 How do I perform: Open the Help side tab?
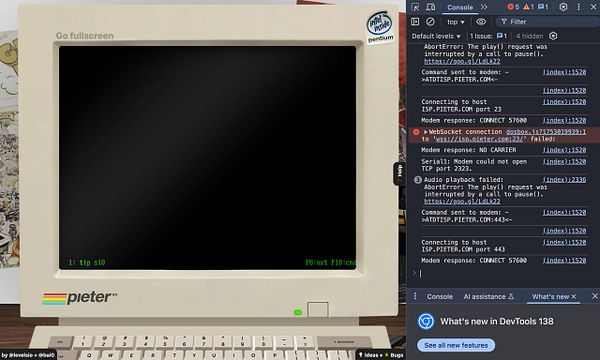[400, 173]
